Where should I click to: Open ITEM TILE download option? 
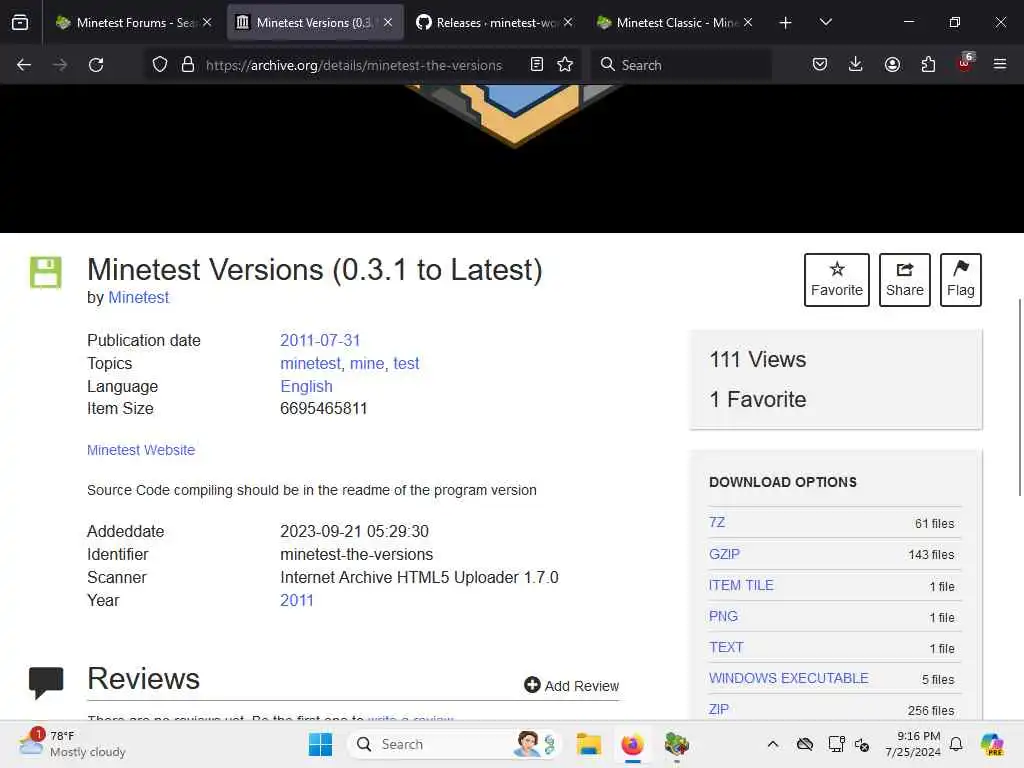tap(741, 585)
